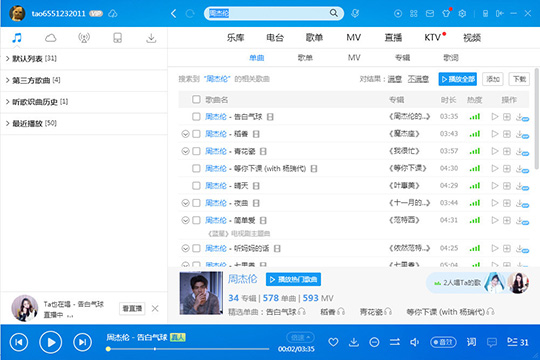The height and width of the screenshot is (360, 540).
Task: Open the more options circle icon in player bar
Action: pos(374,342)
